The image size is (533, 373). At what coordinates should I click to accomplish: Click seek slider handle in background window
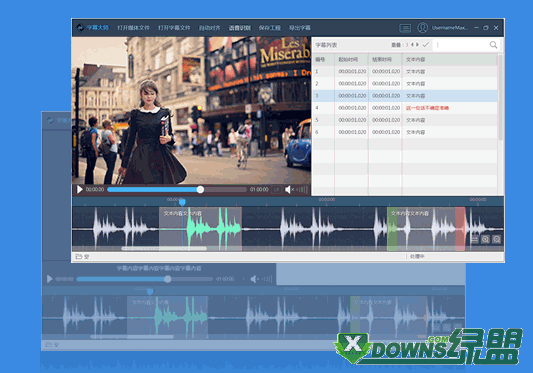coord(168,279)
